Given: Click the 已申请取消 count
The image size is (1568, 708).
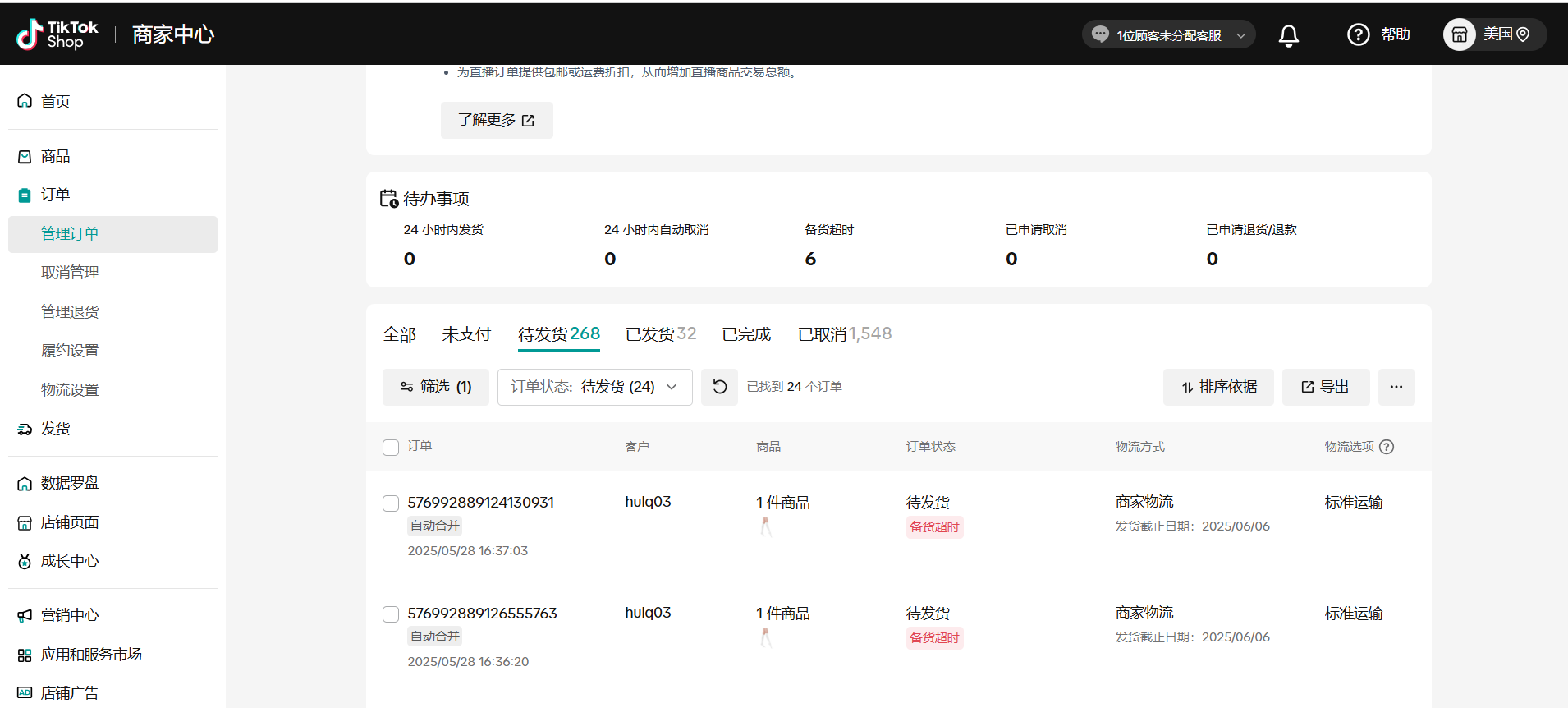Looking at the screenshot, I should point(1011,260).
